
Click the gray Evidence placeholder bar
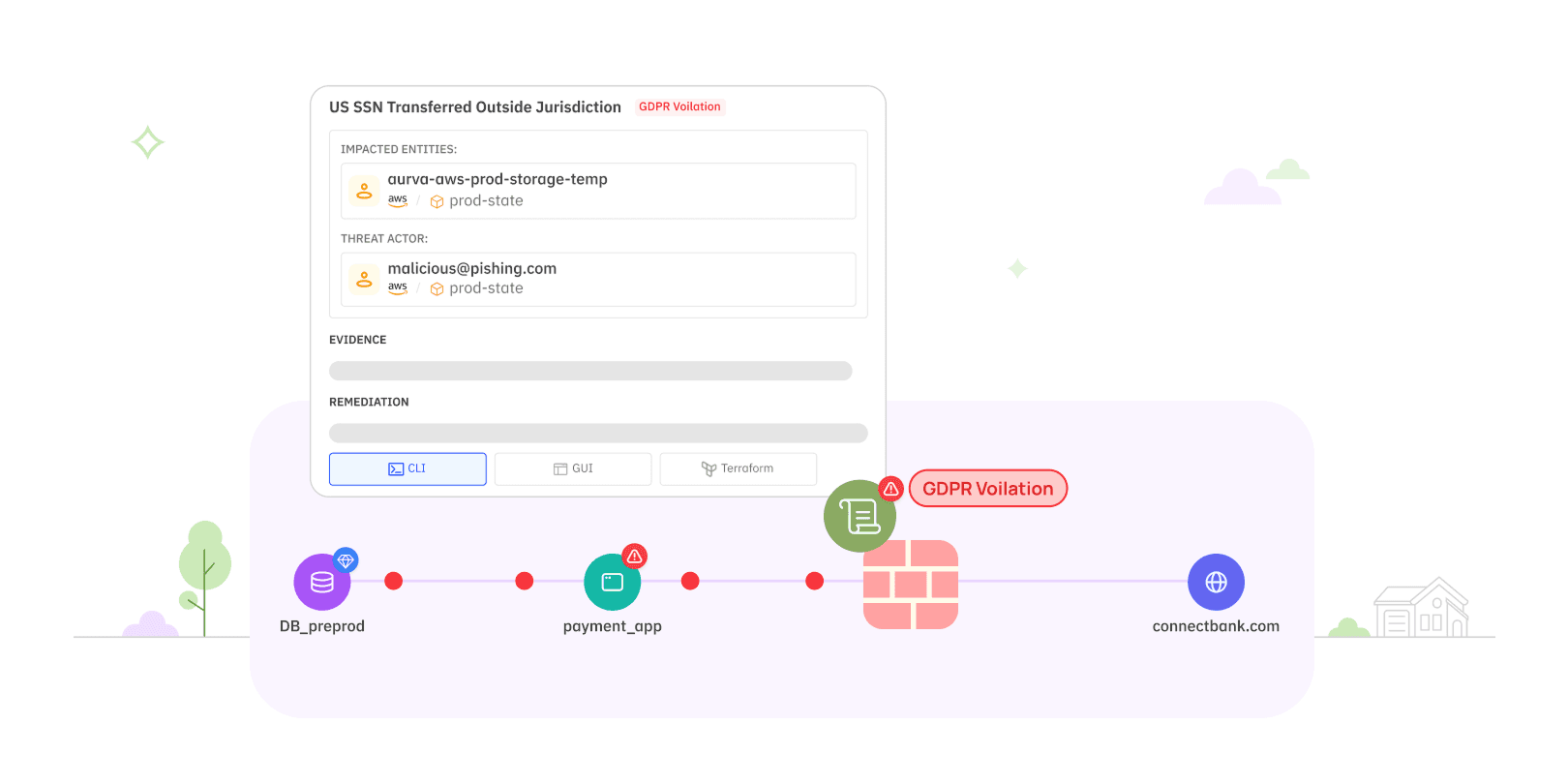click(590, 371)
